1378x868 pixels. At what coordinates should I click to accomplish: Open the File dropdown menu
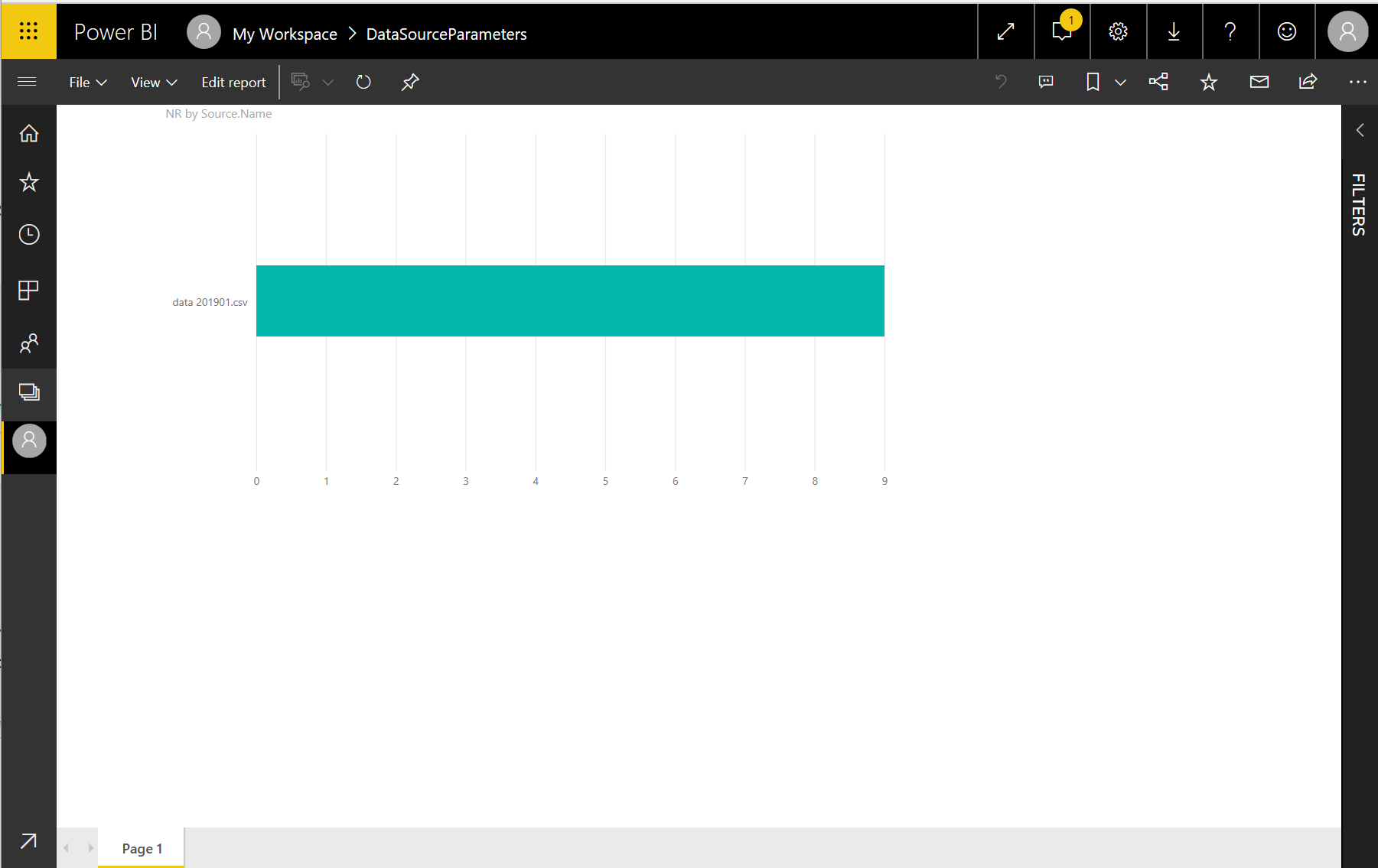pyautogui.click(x=87, y=82)
